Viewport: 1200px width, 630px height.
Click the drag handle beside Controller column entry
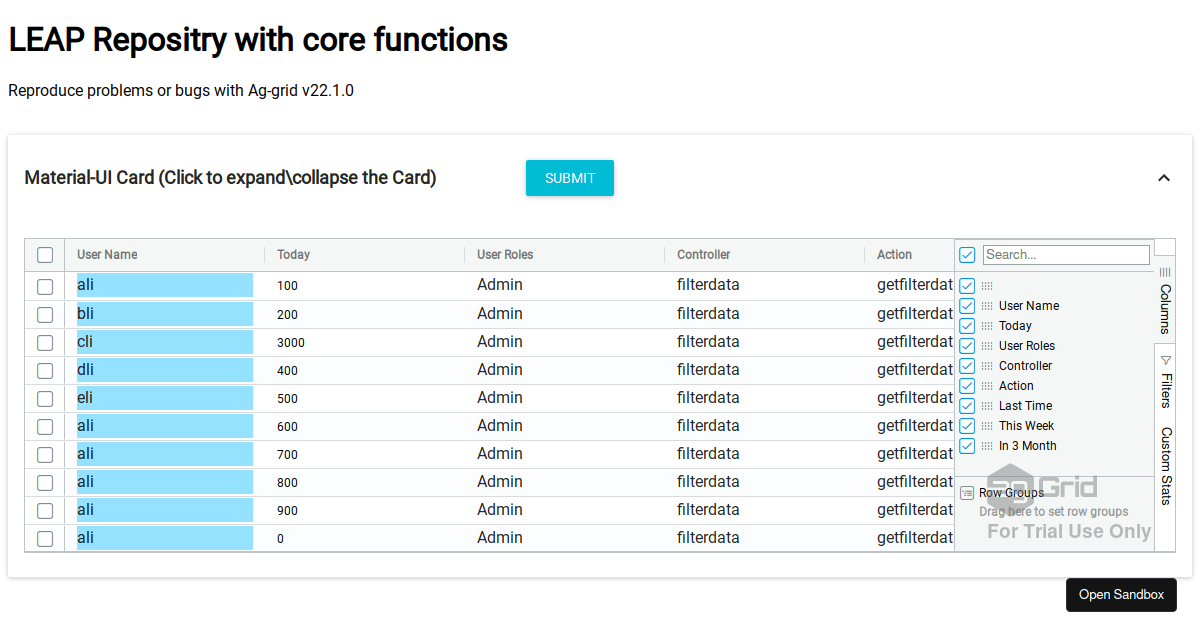(x=986, y=365)
